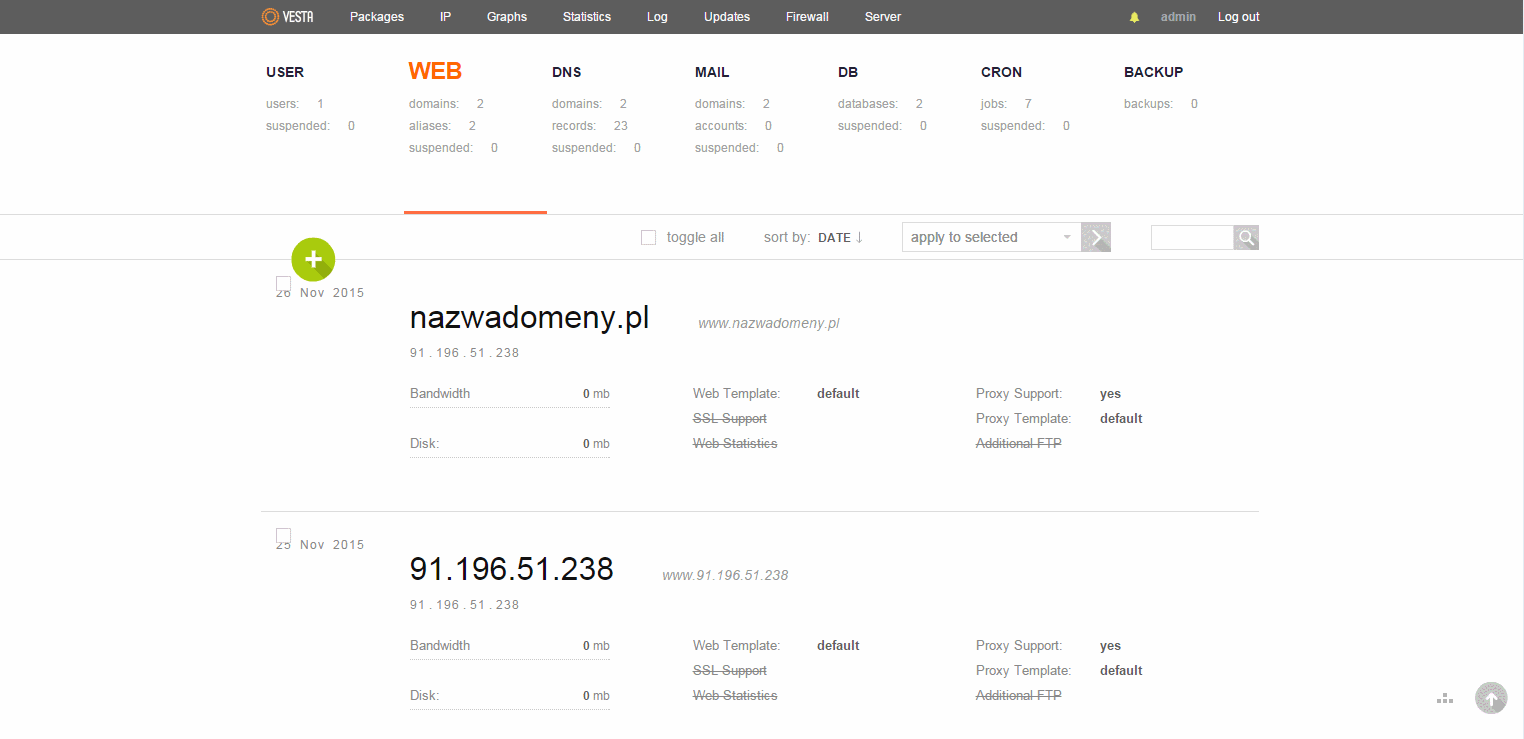Click the admin user link
This screenshot has width=1524, height=739.
coord(1178,17)
